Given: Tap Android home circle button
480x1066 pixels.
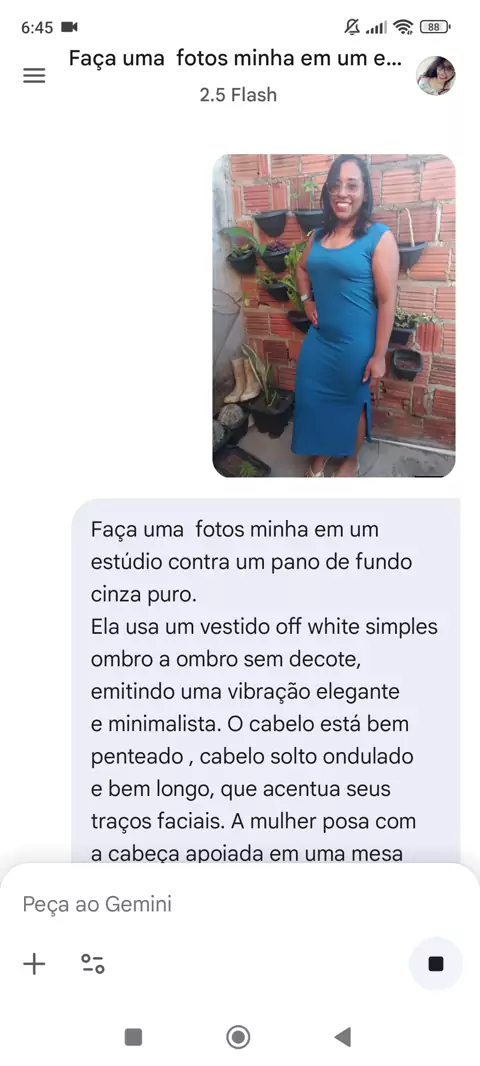Looking at the screenshot, I should (238, 1037).
